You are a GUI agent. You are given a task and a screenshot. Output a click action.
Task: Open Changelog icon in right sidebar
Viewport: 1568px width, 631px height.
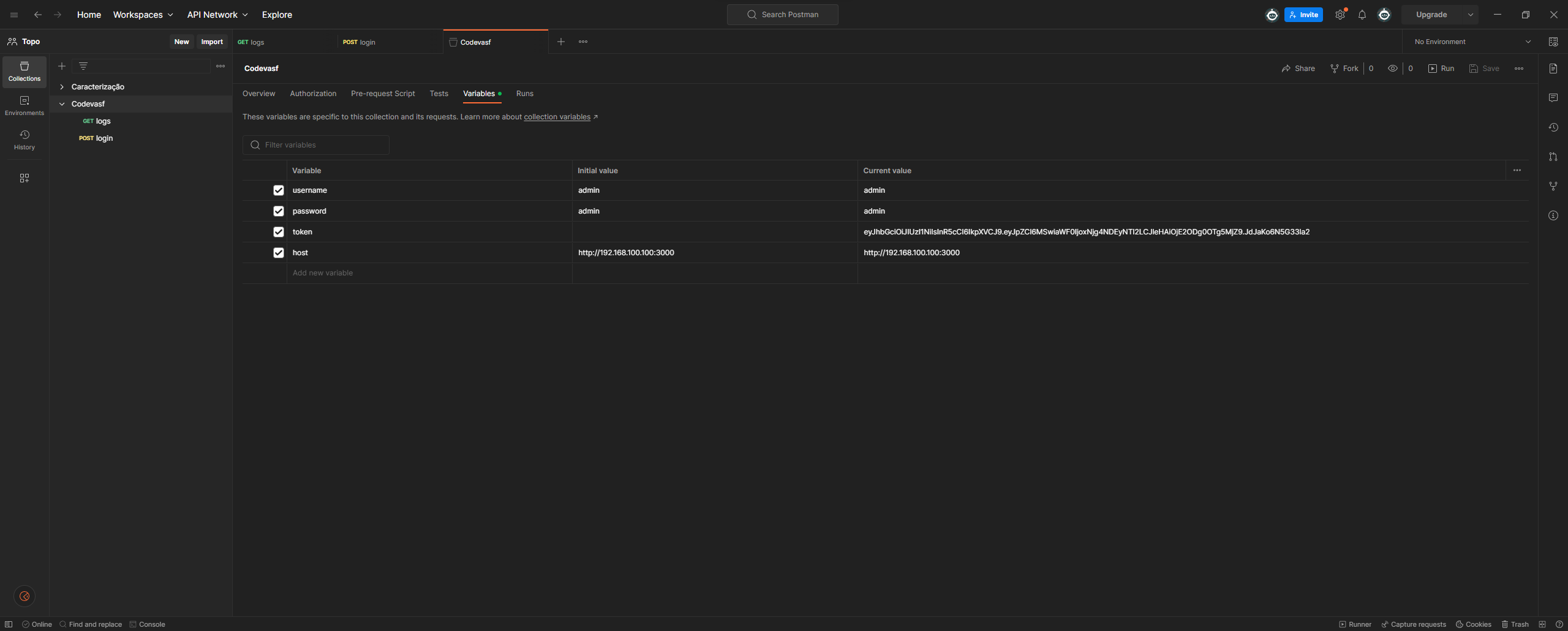[x=1553, y=127]
